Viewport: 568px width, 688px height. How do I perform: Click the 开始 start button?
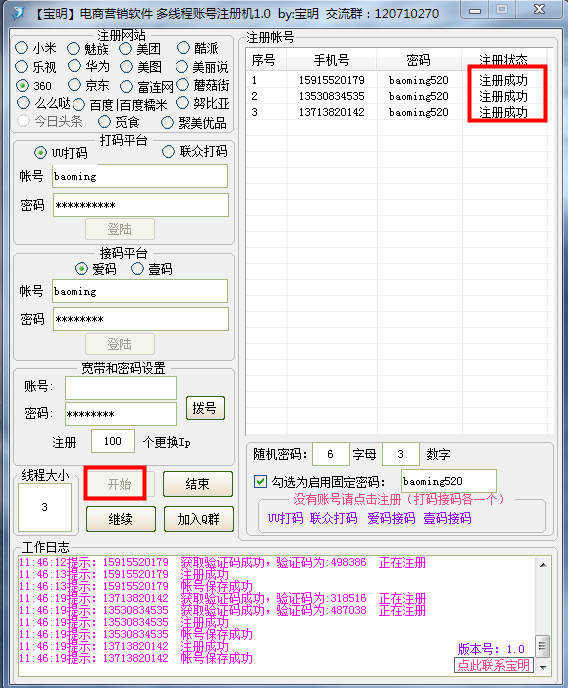(x=120, y=484)
